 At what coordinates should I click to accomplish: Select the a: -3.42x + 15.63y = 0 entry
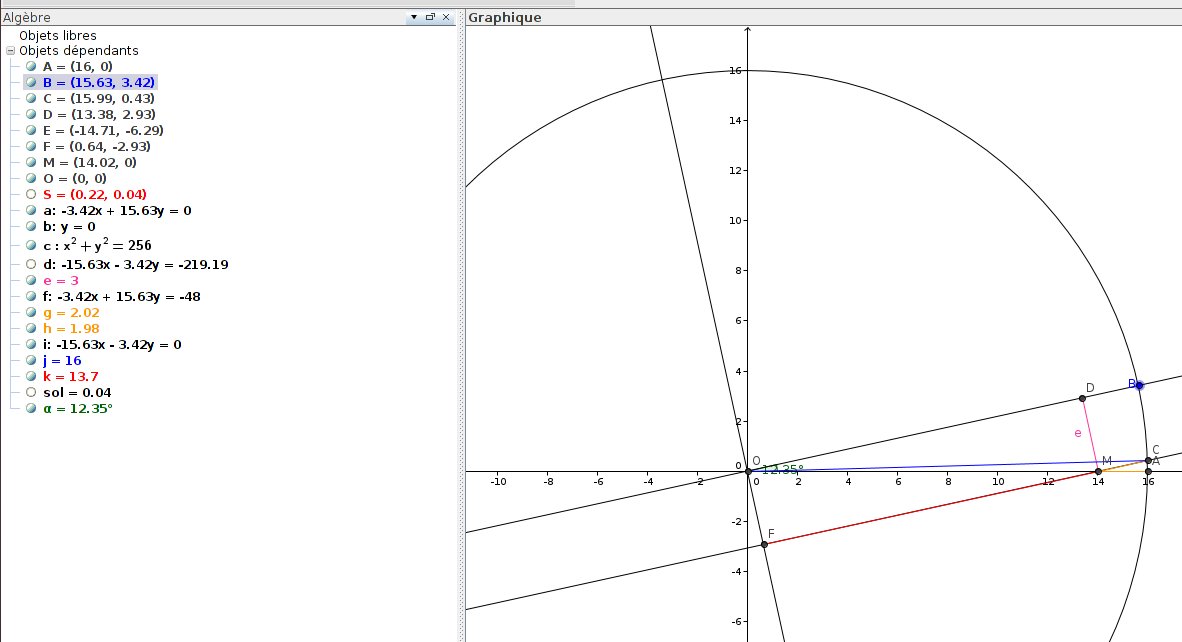coord(117,210)
